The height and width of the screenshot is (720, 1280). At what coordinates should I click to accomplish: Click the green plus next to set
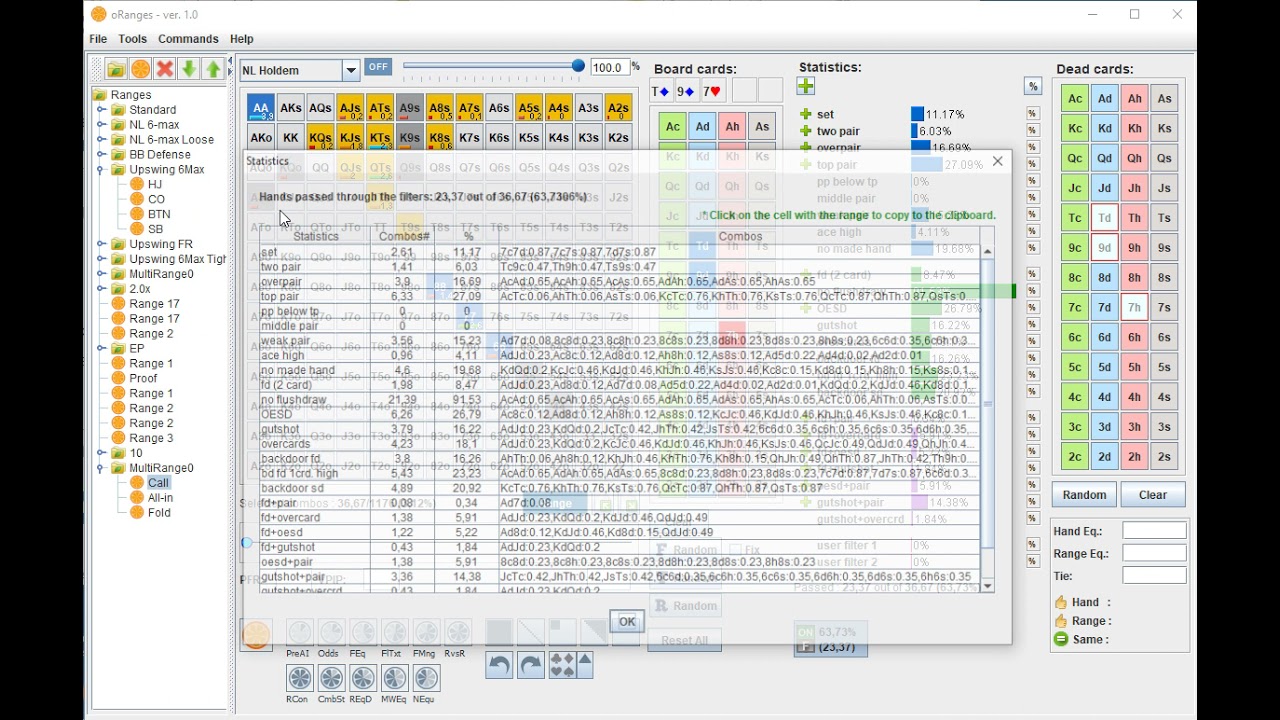[x=806, y=114]
